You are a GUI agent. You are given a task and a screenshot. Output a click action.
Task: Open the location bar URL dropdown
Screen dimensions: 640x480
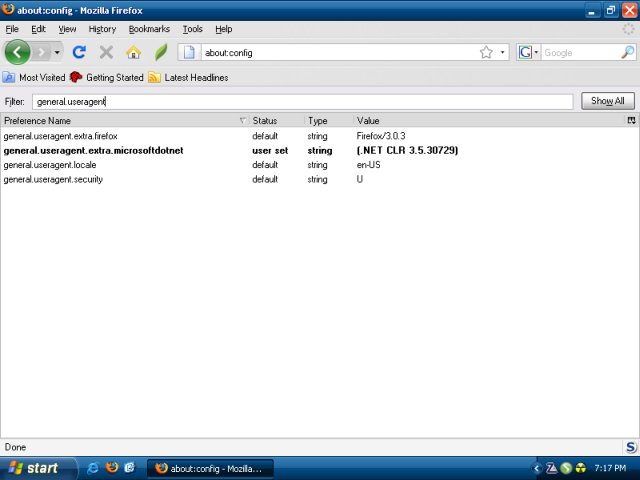[x=502, y=52]
